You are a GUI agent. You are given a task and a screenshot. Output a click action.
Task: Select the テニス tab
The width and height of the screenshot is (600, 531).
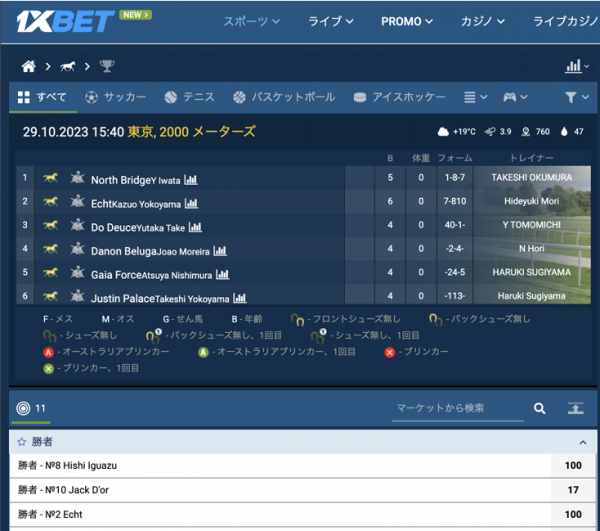pos(189,97)
